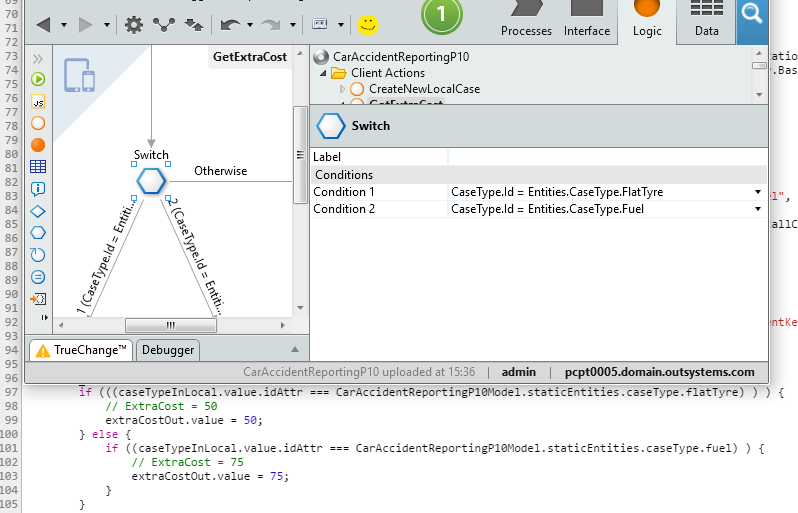Click the undo arrow
Screen dimensions: 798x513
tap(230, 24)
